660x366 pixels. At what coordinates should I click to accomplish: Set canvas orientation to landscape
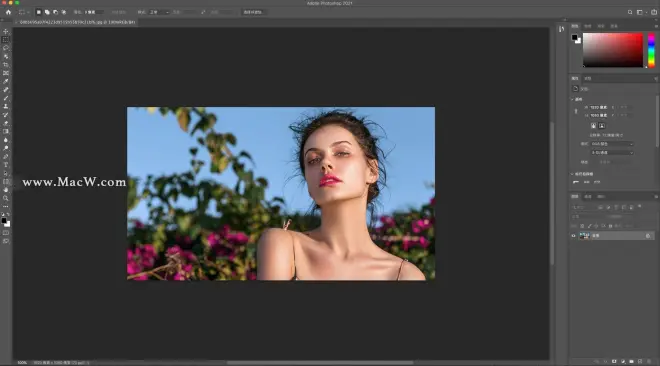tap(602, 125)
